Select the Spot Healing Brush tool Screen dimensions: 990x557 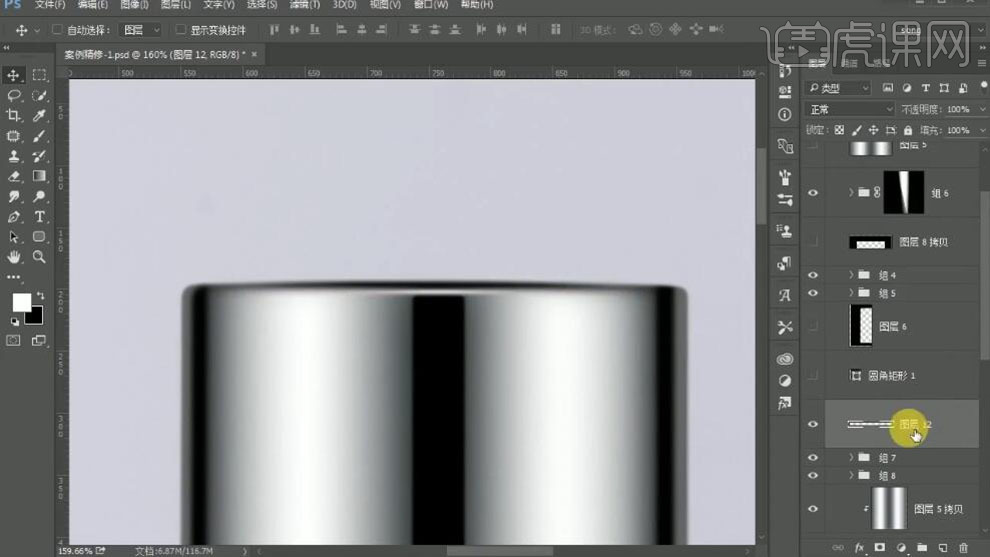click(13, 136)
